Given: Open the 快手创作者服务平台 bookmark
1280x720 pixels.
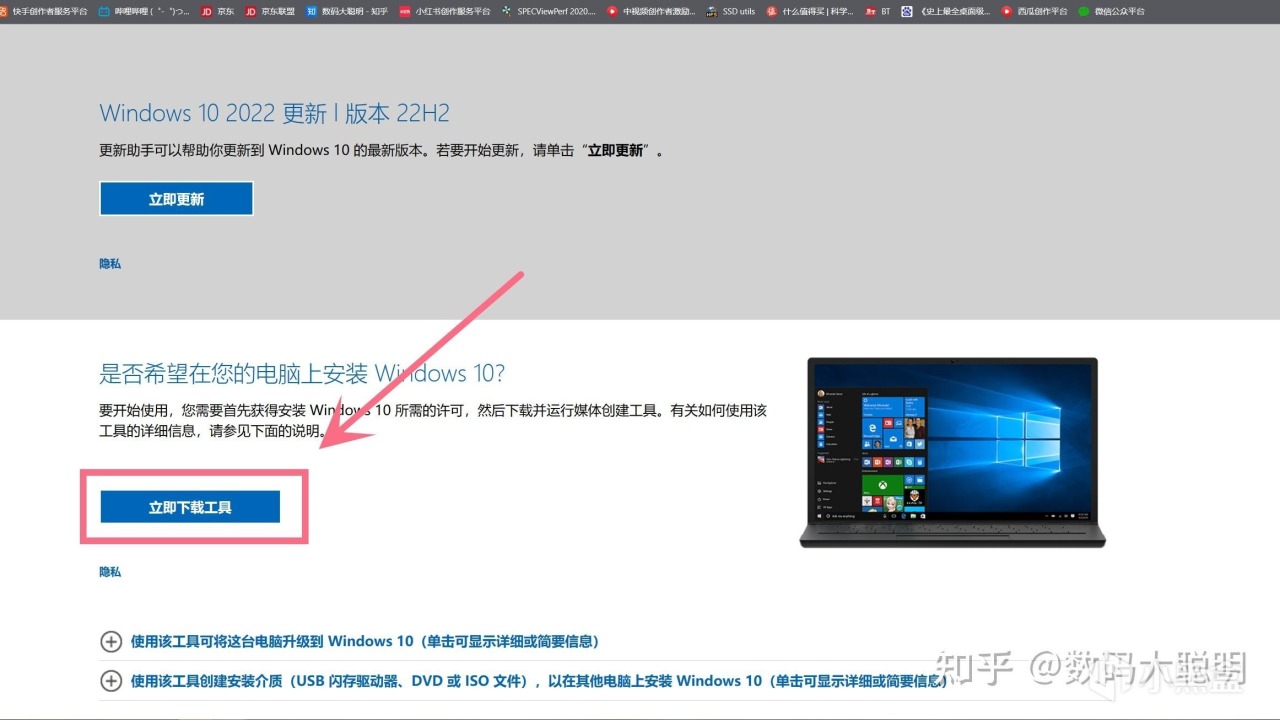Looking at the screenshot, I should [44, 11].
